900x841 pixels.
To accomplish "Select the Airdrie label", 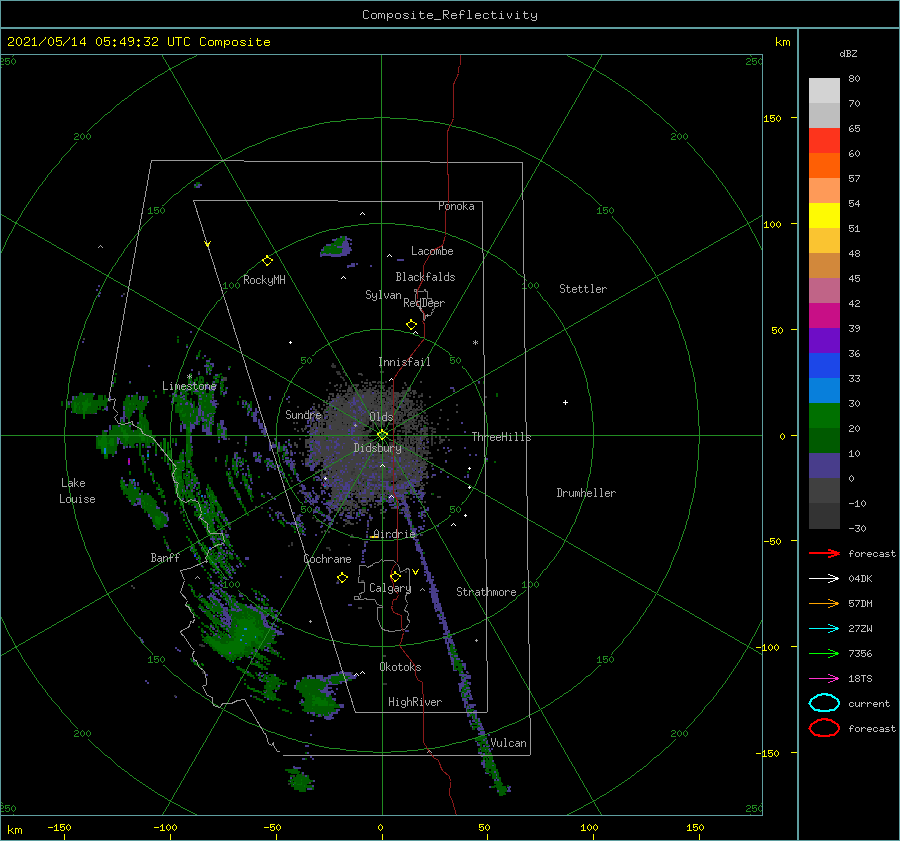I will point(394,534).
